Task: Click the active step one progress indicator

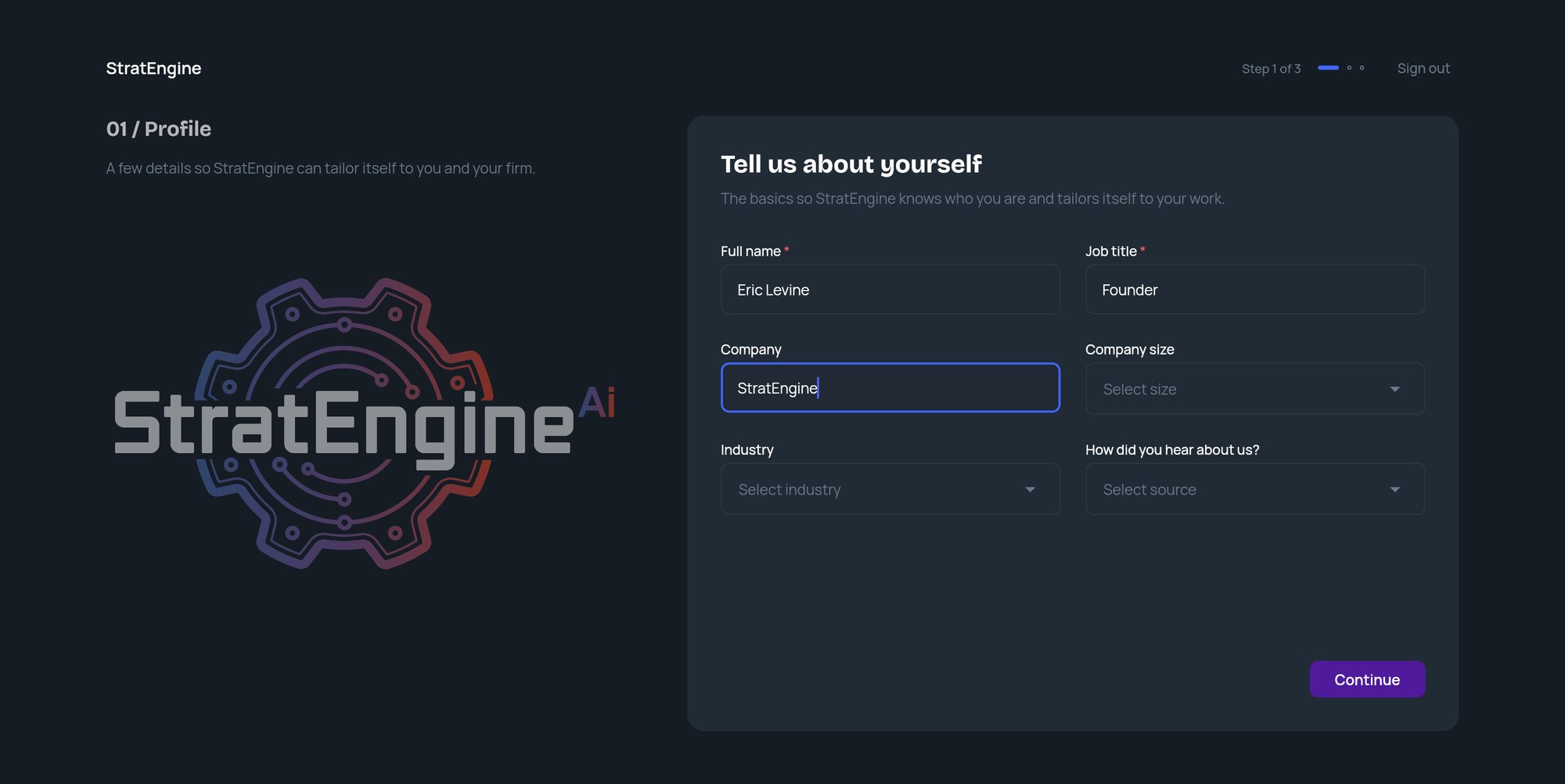Action: 1328,68
